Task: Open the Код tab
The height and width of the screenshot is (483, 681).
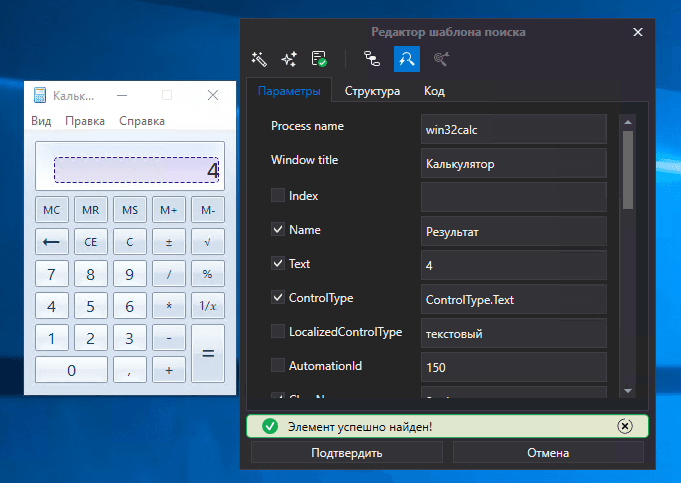Action: 434,91
